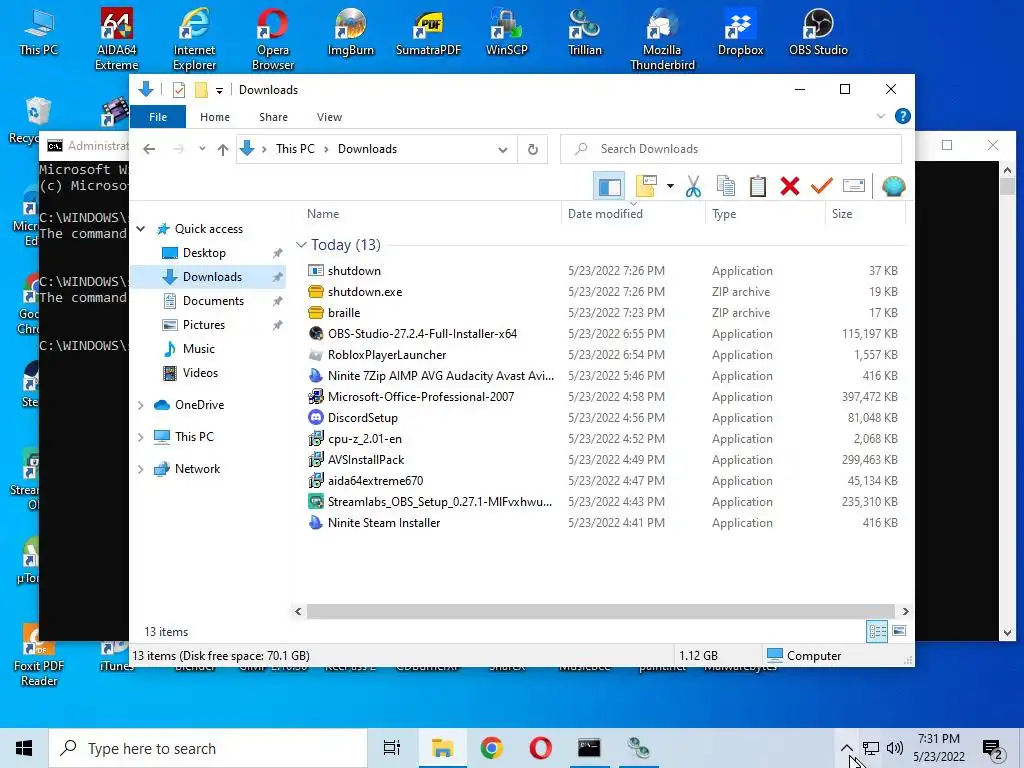This screenshot has height=768, width=1024.
Task: Expand the OneDrive tree node
Action: pyautogui.click(x=140, y=405)
